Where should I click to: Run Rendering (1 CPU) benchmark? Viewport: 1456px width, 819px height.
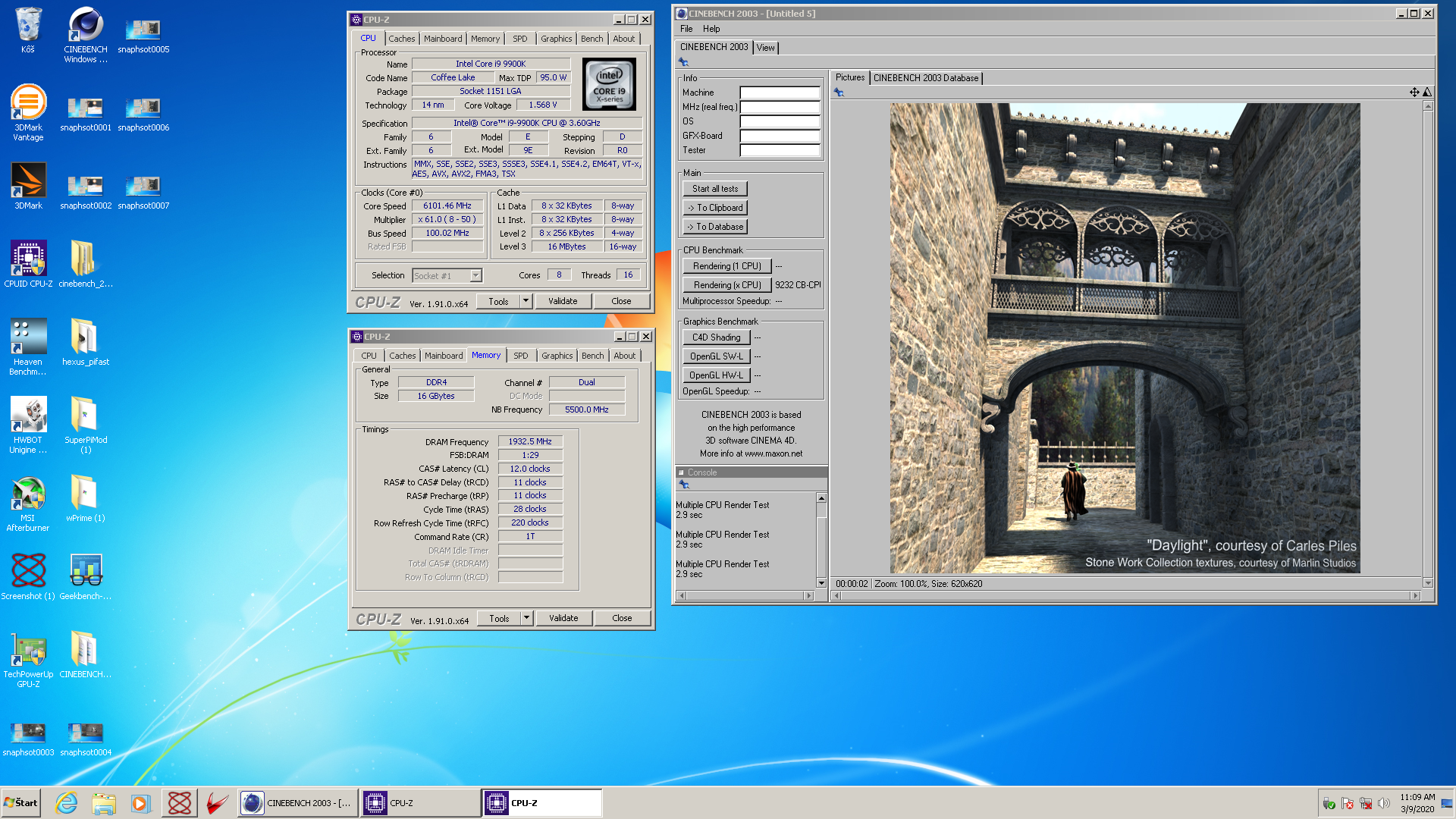click(x=727, y=266)
